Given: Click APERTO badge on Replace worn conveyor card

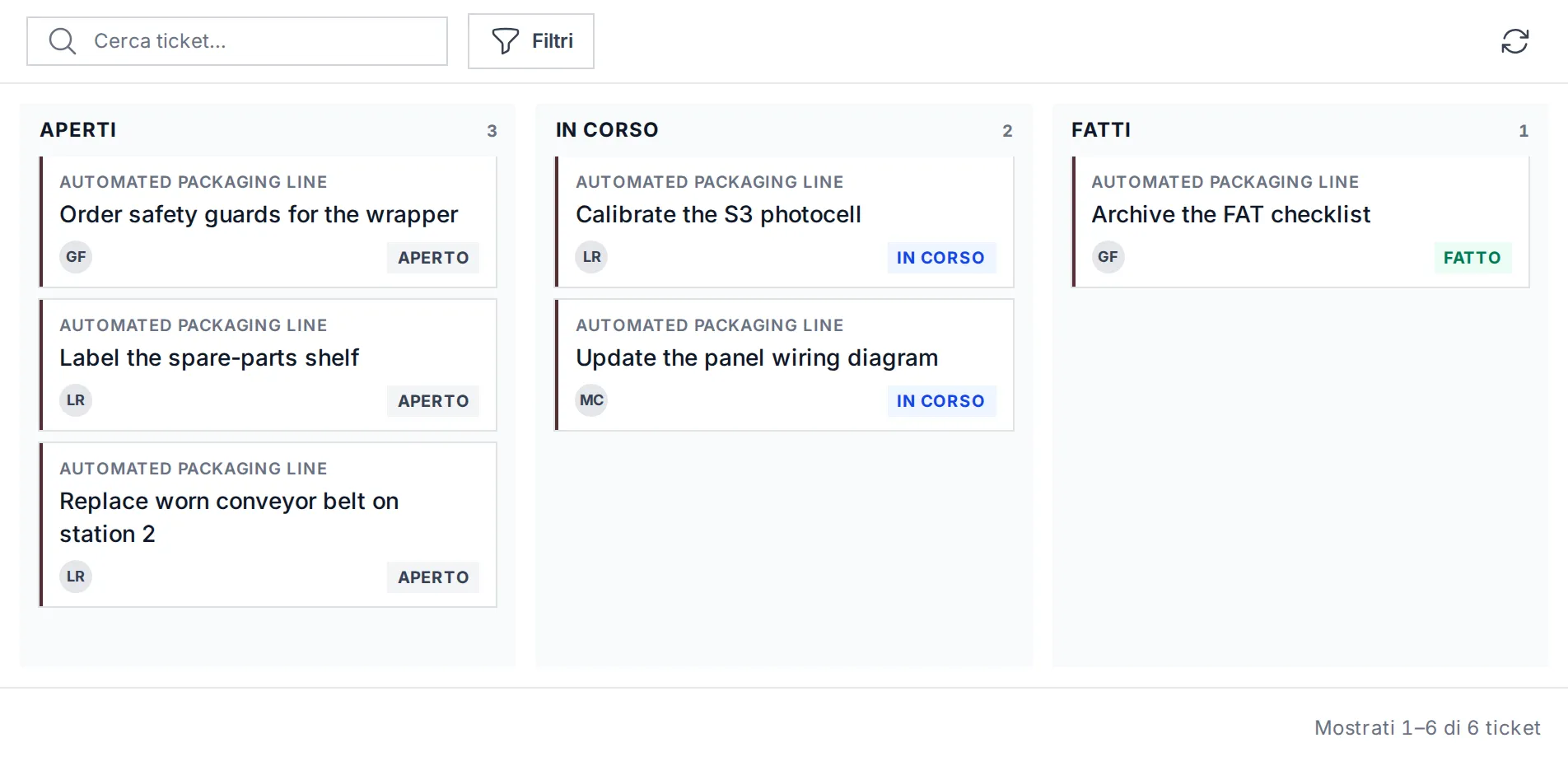Looking at the screenshot, I should pos(433,577).
